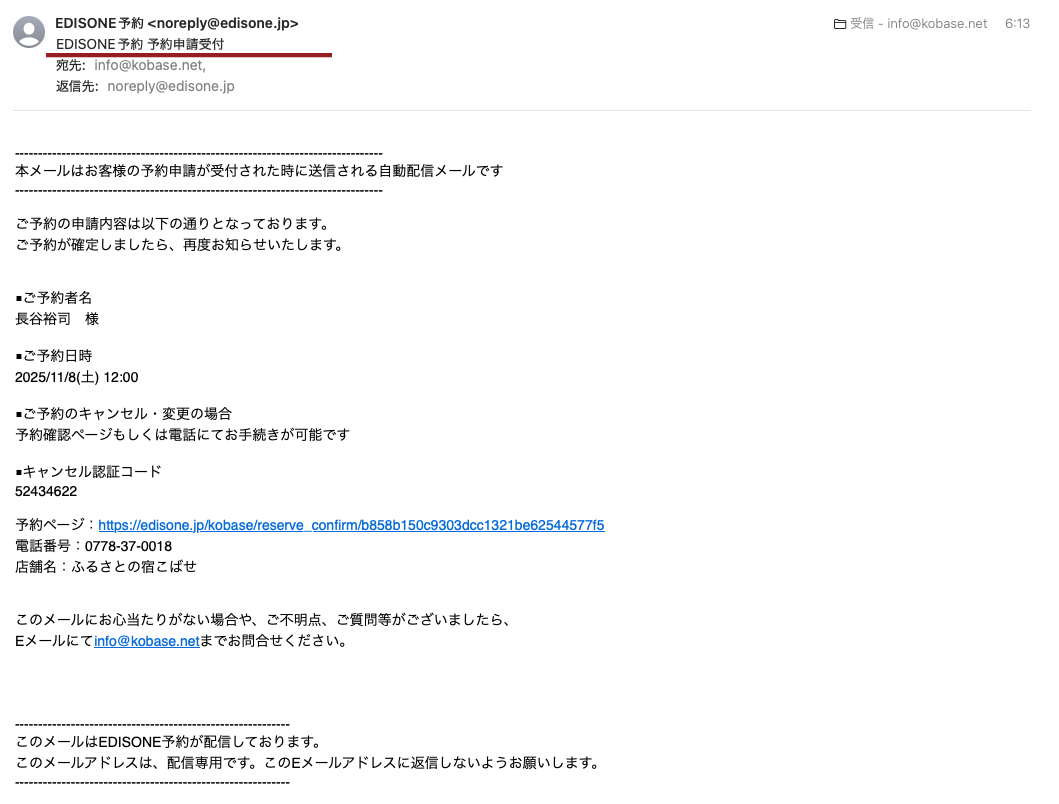
Task: Click the ■ご予約日時 heading
Action: point(60,357)
